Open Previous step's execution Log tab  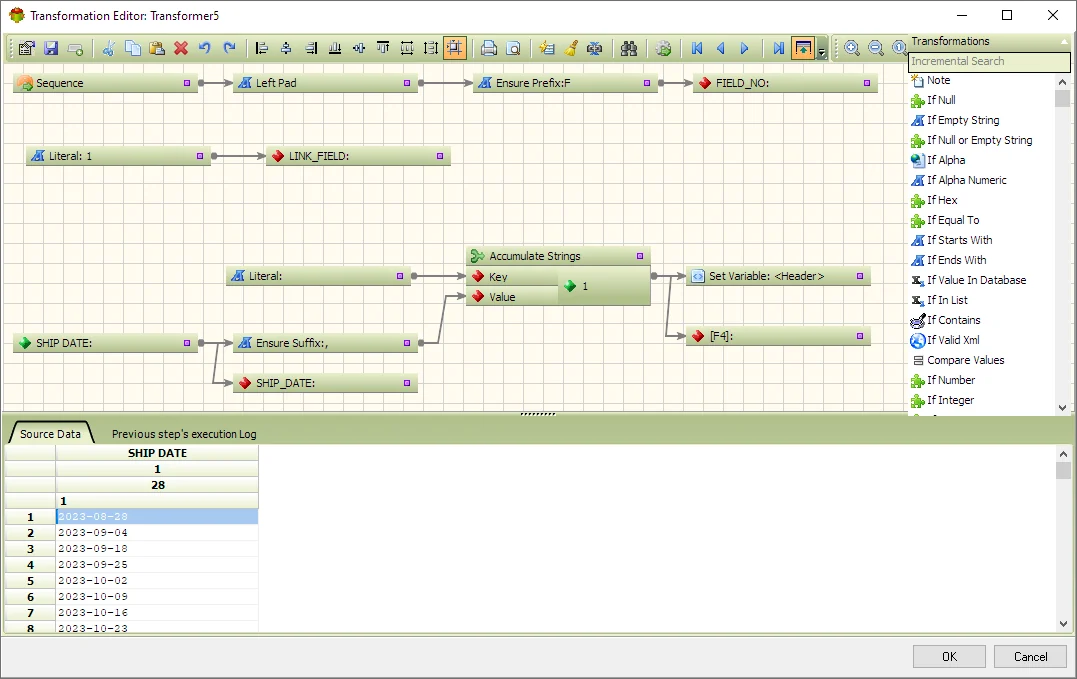[184, 434]
